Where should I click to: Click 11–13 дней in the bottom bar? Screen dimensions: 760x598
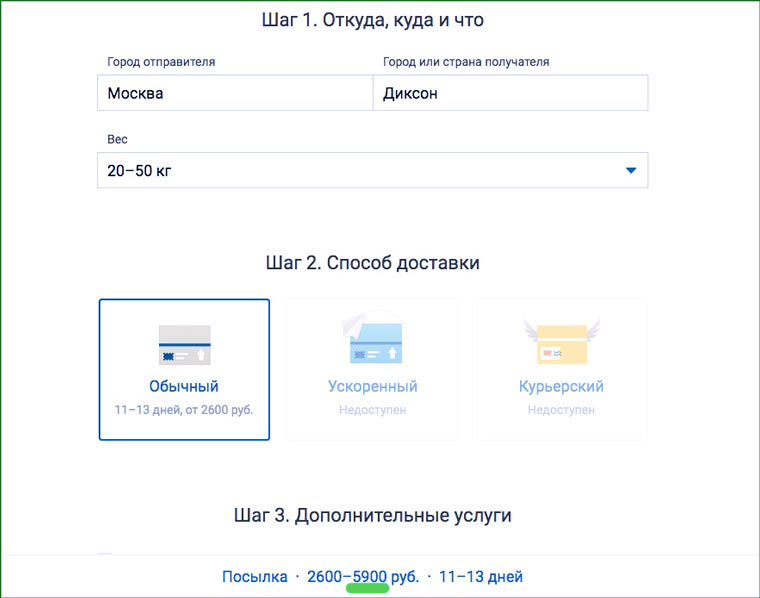[x=480, y=577]
